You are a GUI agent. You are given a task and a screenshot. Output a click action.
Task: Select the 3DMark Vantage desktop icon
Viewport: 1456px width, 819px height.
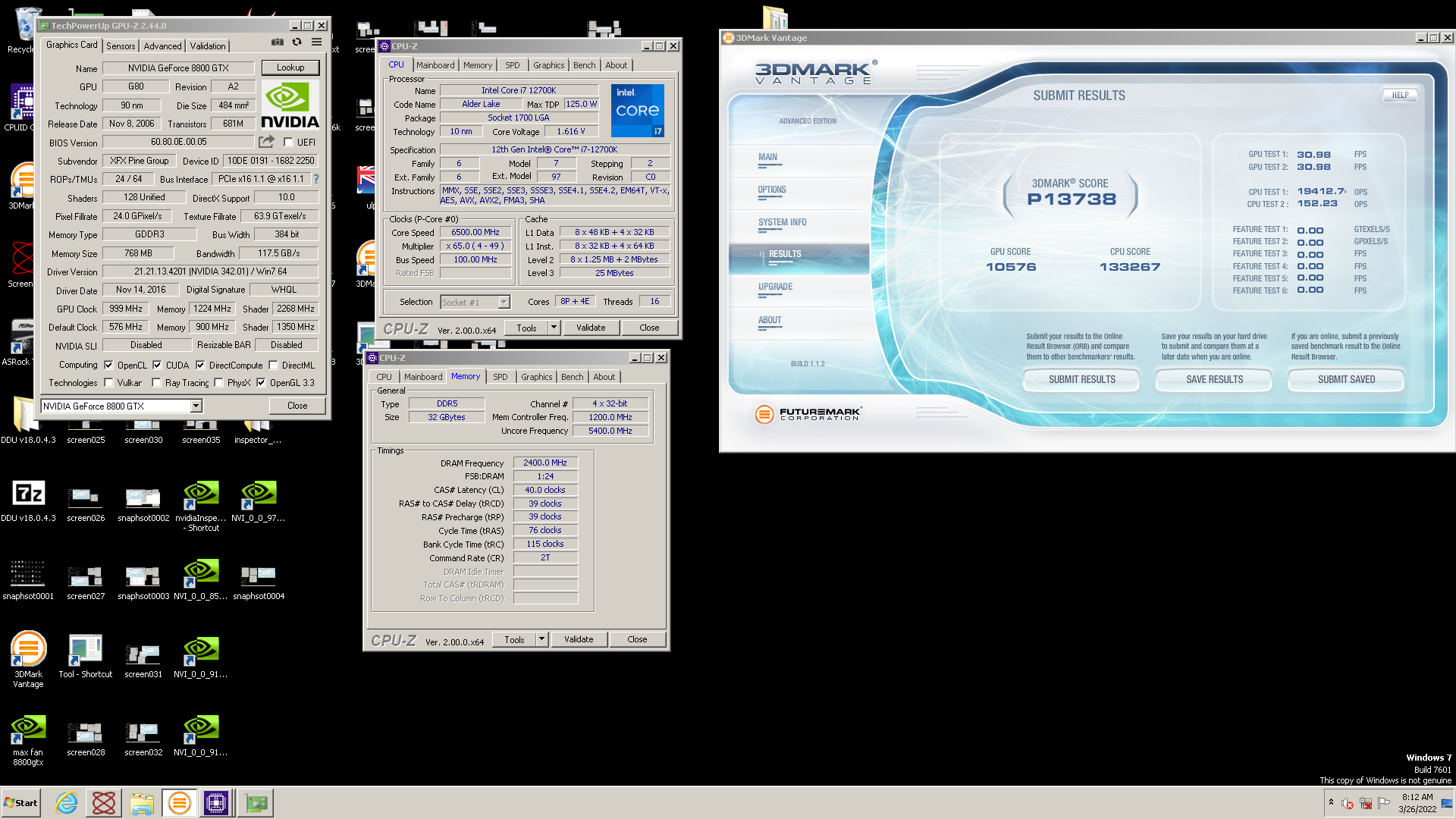pyautogui.click(x=28, y=660)
